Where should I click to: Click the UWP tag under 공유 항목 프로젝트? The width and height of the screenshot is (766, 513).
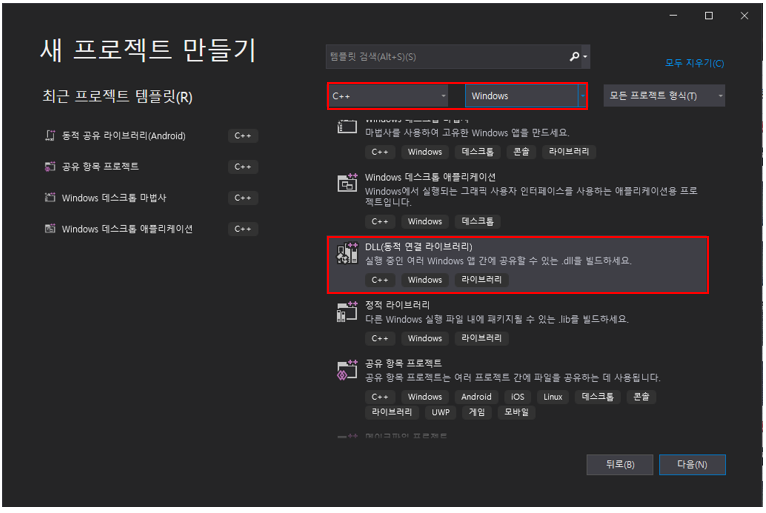tap(440, 412)
